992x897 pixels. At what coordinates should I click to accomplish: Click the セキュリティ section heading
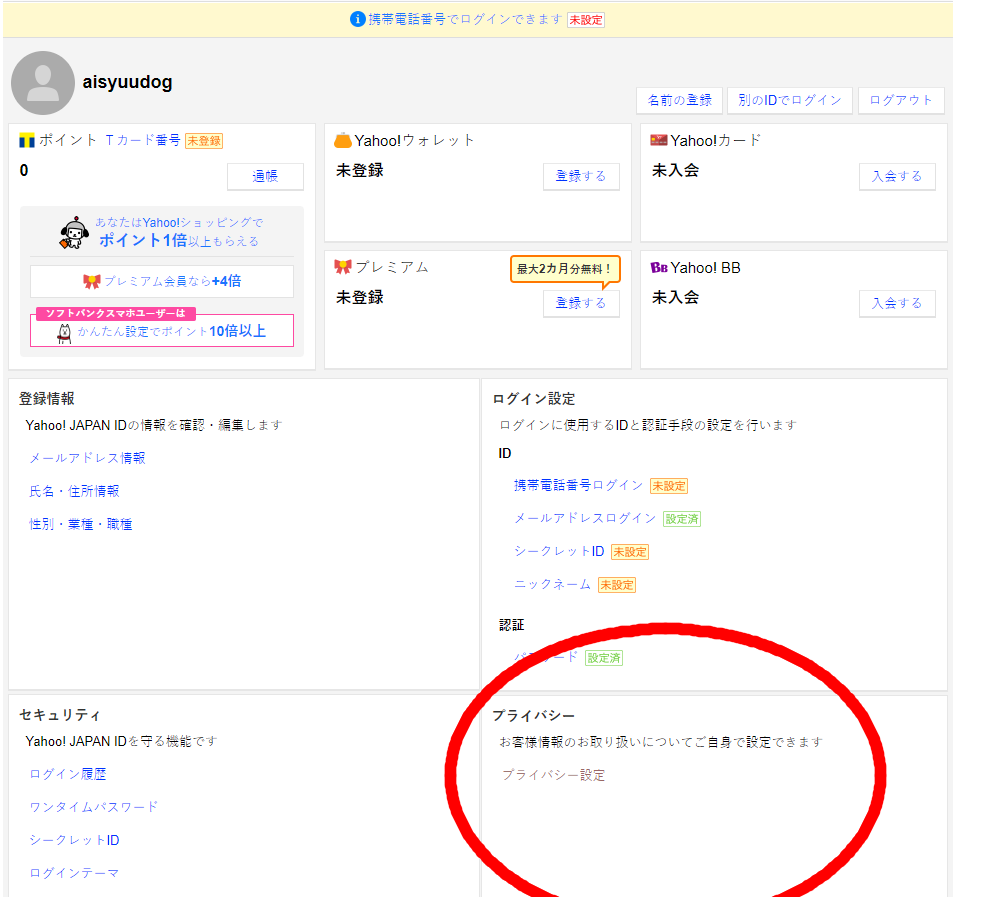60,715
